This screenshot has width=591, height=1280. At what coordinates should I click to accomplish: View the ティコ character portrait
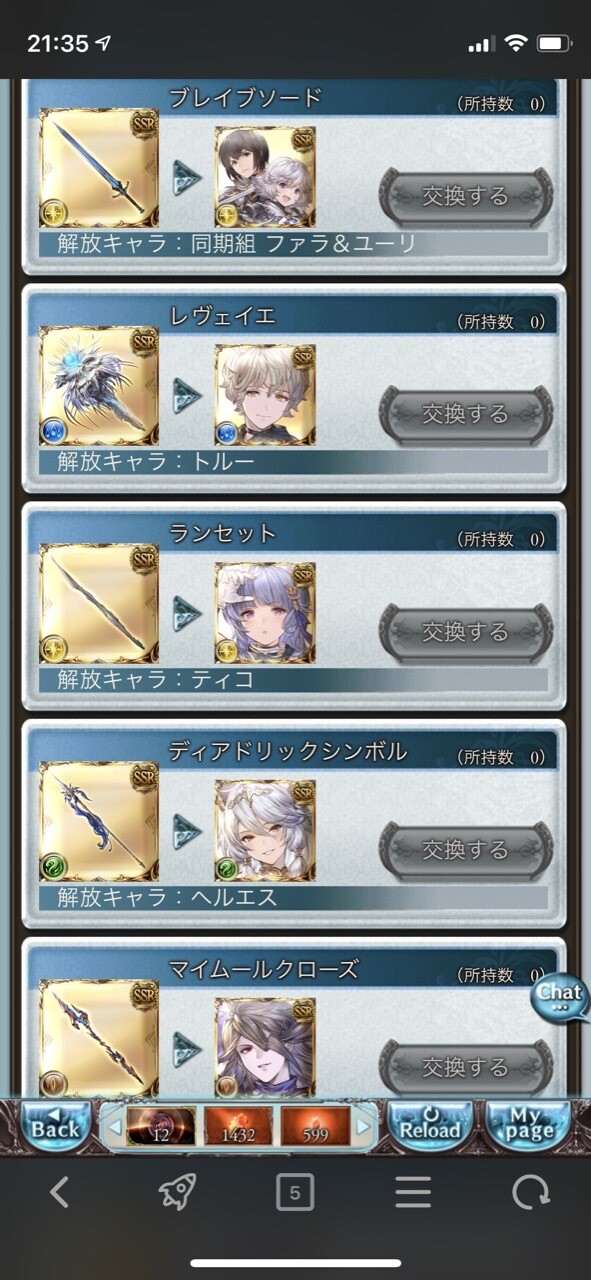(x=265, y=613)
